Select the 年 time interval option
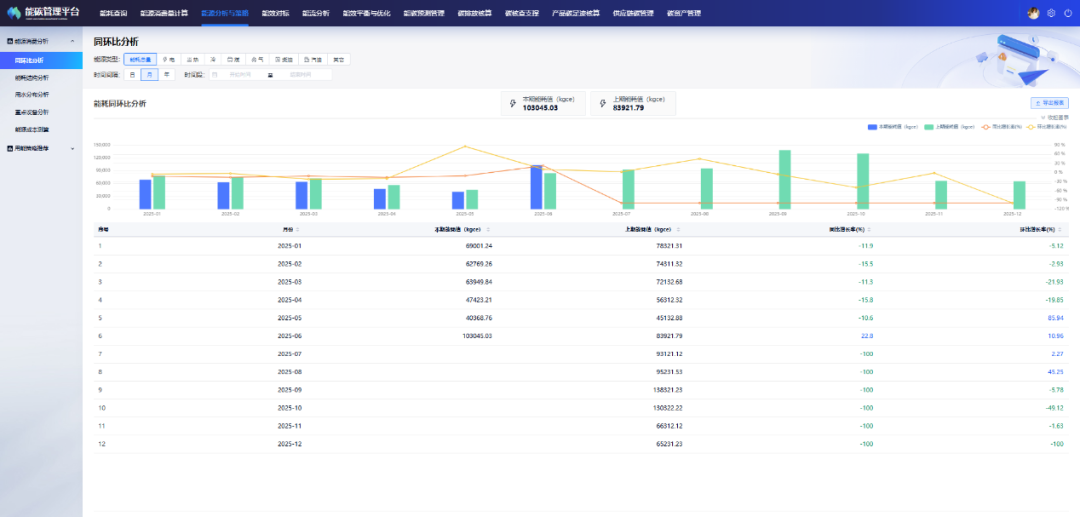 pos(166,75)
